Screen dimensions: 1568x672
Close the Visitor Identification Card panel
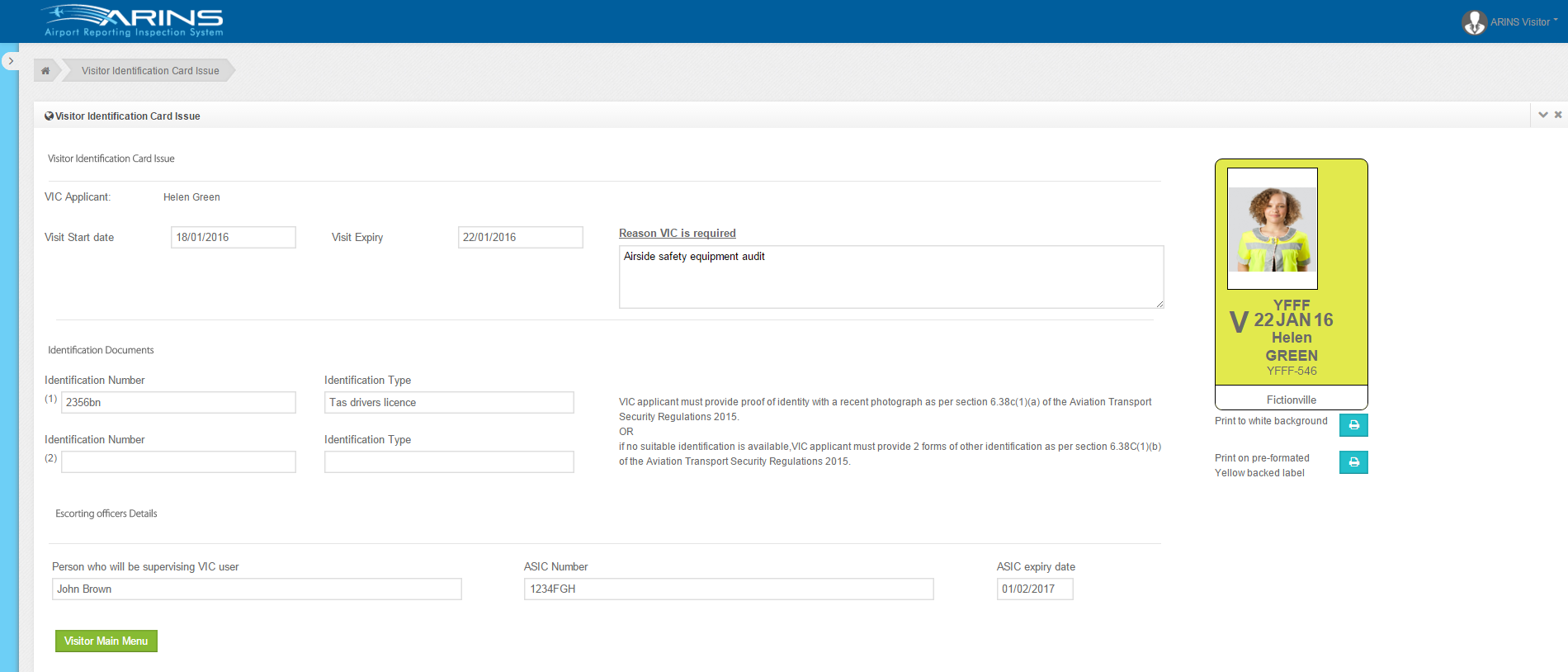1558,116
